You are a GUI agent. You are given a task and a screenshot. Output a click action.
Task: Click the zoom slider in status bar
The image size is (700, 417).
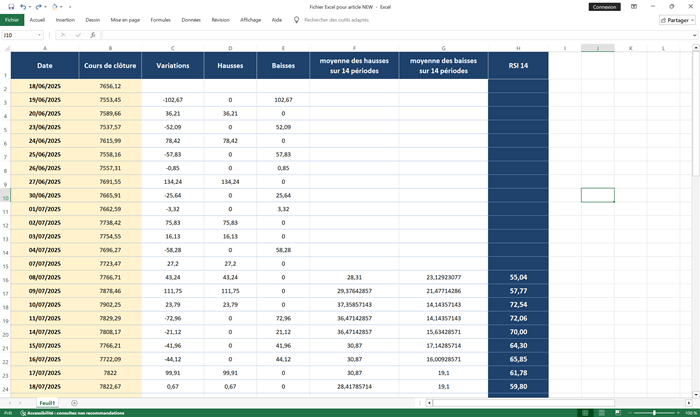click(653, 412)
